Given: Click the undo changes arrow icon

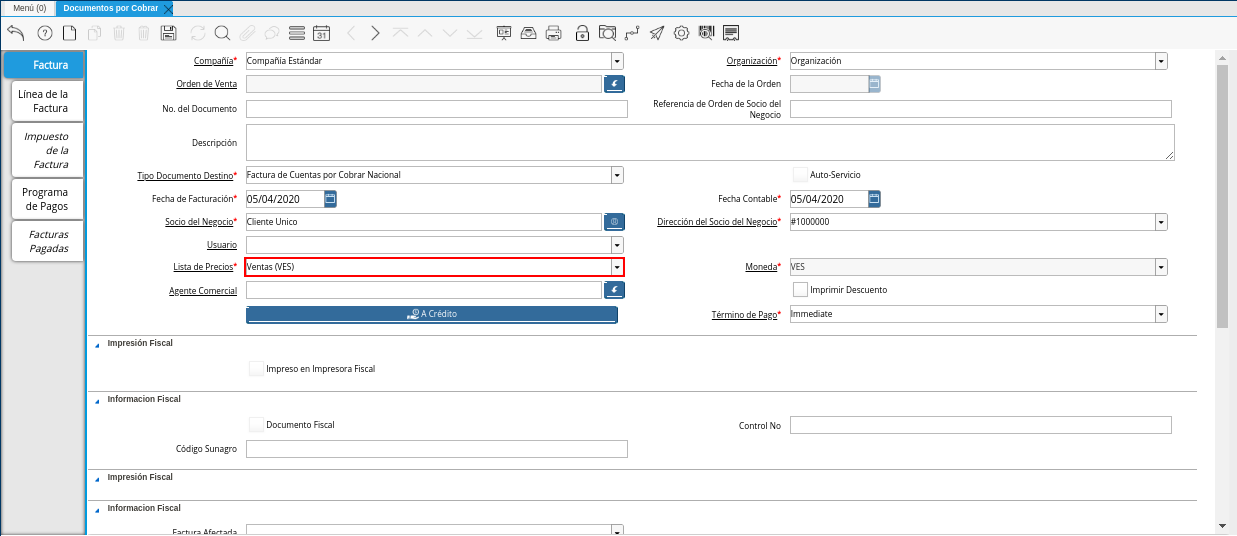Looking at the screenshot, I should click(x=15, y=33).
